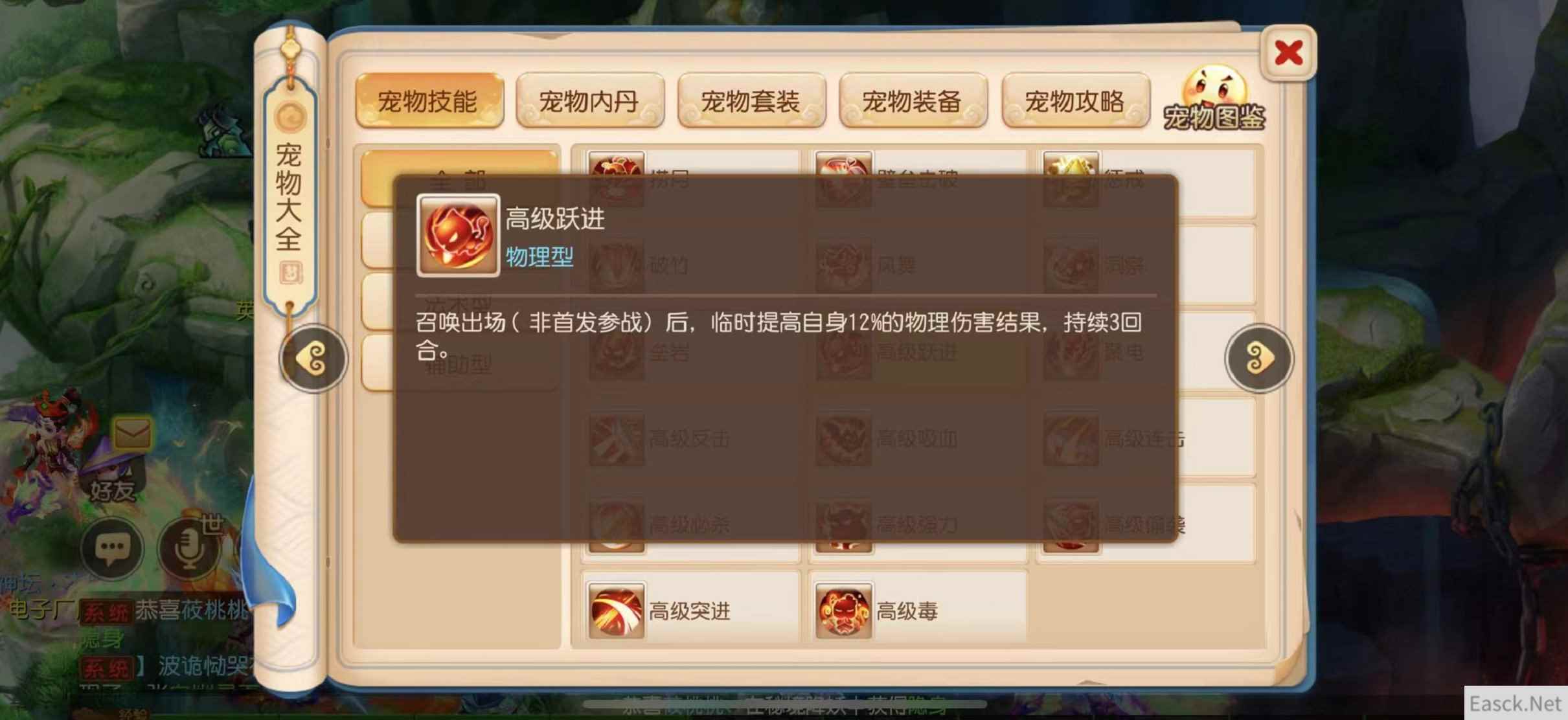Image resolution: width=1568 pixels, height=720 pixels.
Task: Click the 高级反击 skill entry
Action: point(691,439)
